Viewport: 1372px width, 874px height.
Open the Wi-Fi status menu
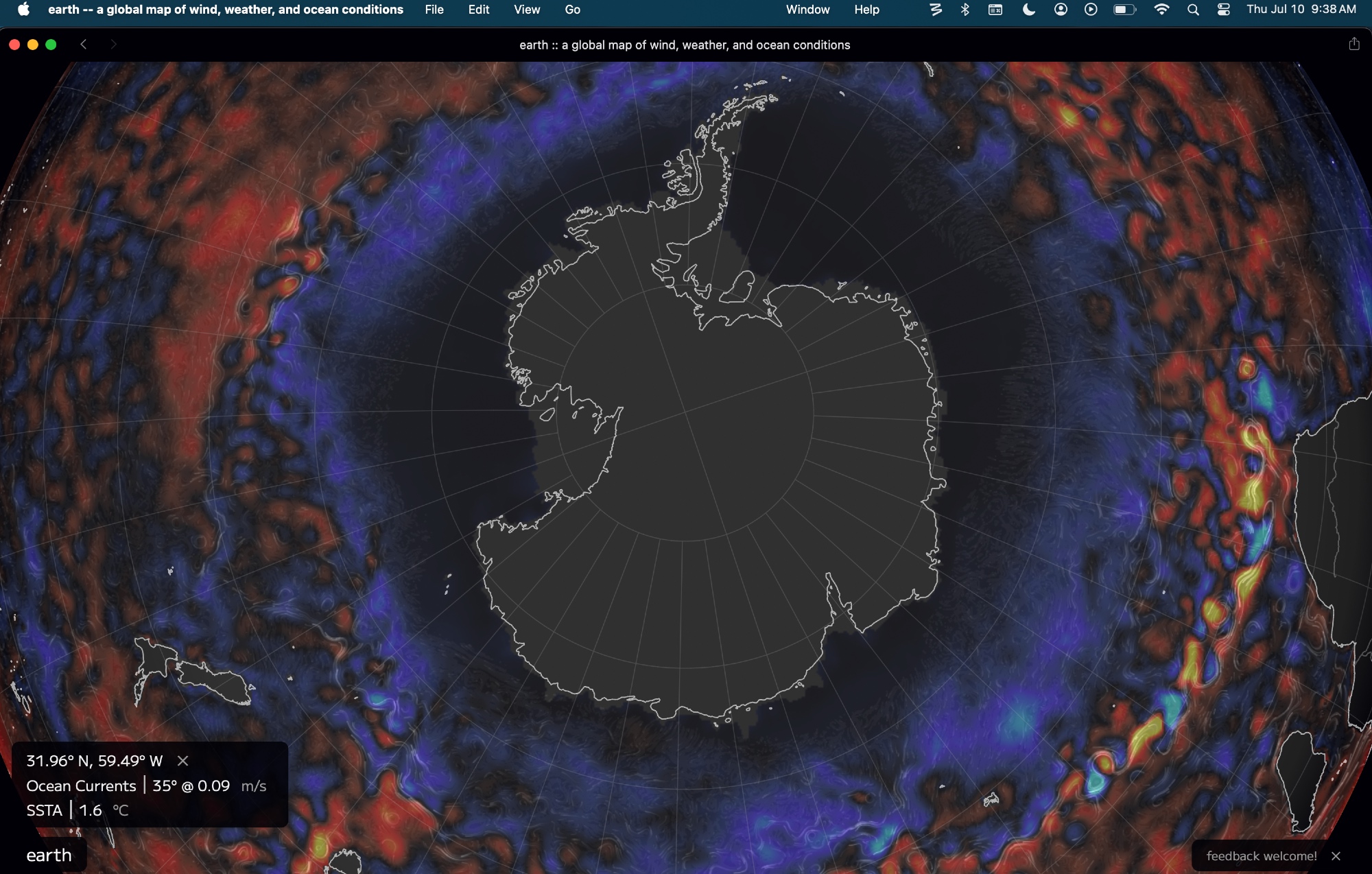[1161, 10]
